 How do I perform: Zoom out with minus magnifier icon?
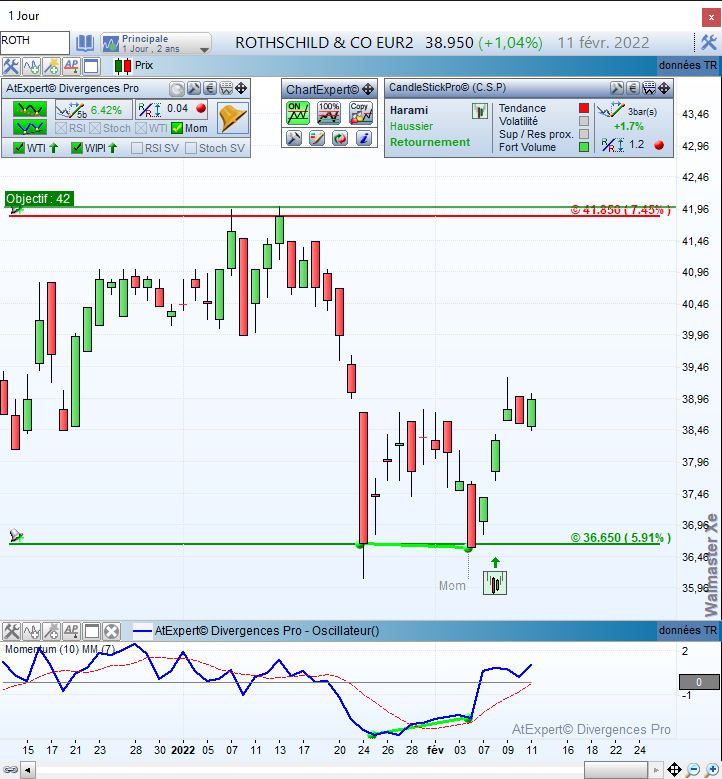[x=693, y=770]
